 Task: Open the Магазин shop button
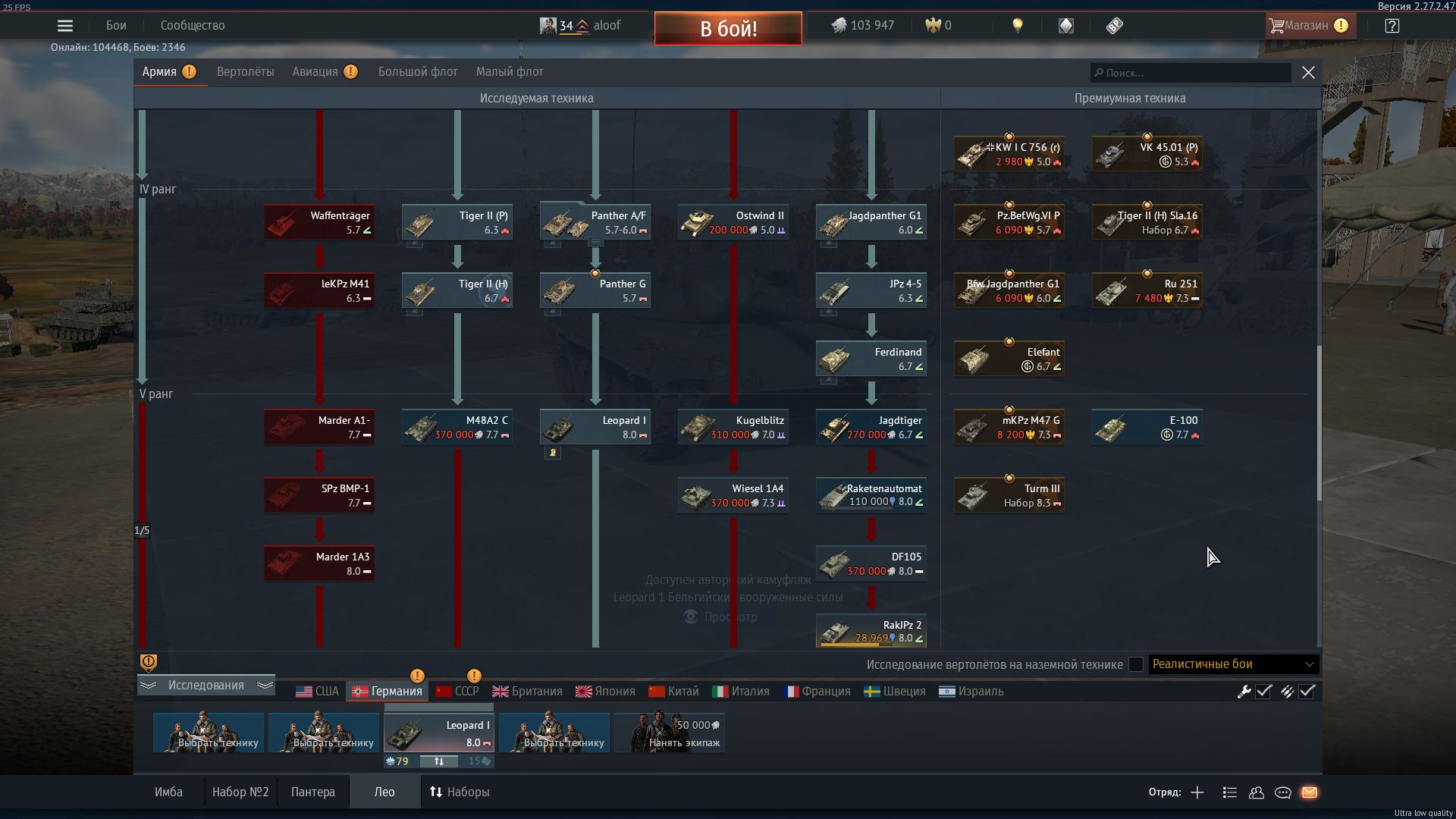click(x=1309, y=26)
